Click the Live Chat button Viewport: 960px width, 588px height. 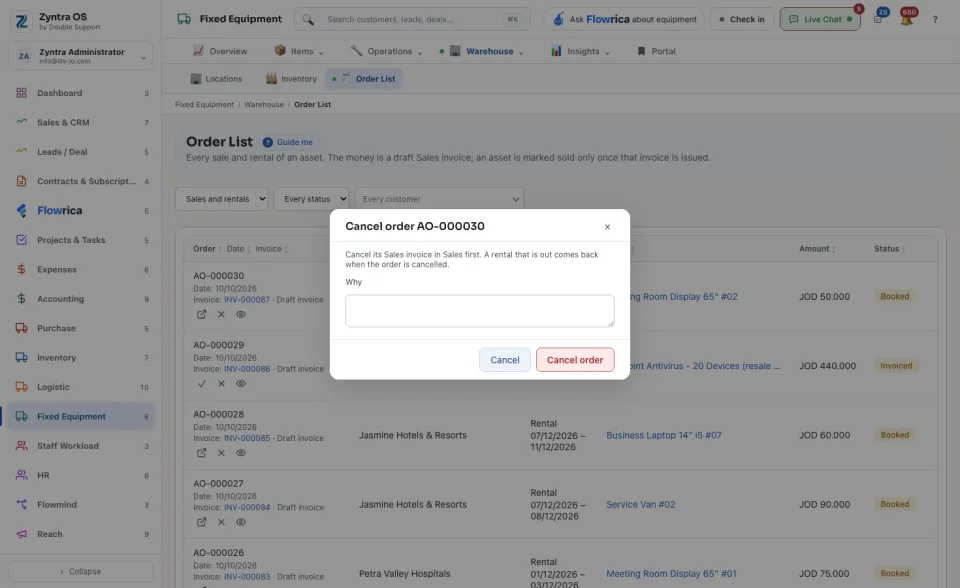[x=820, y=19]
